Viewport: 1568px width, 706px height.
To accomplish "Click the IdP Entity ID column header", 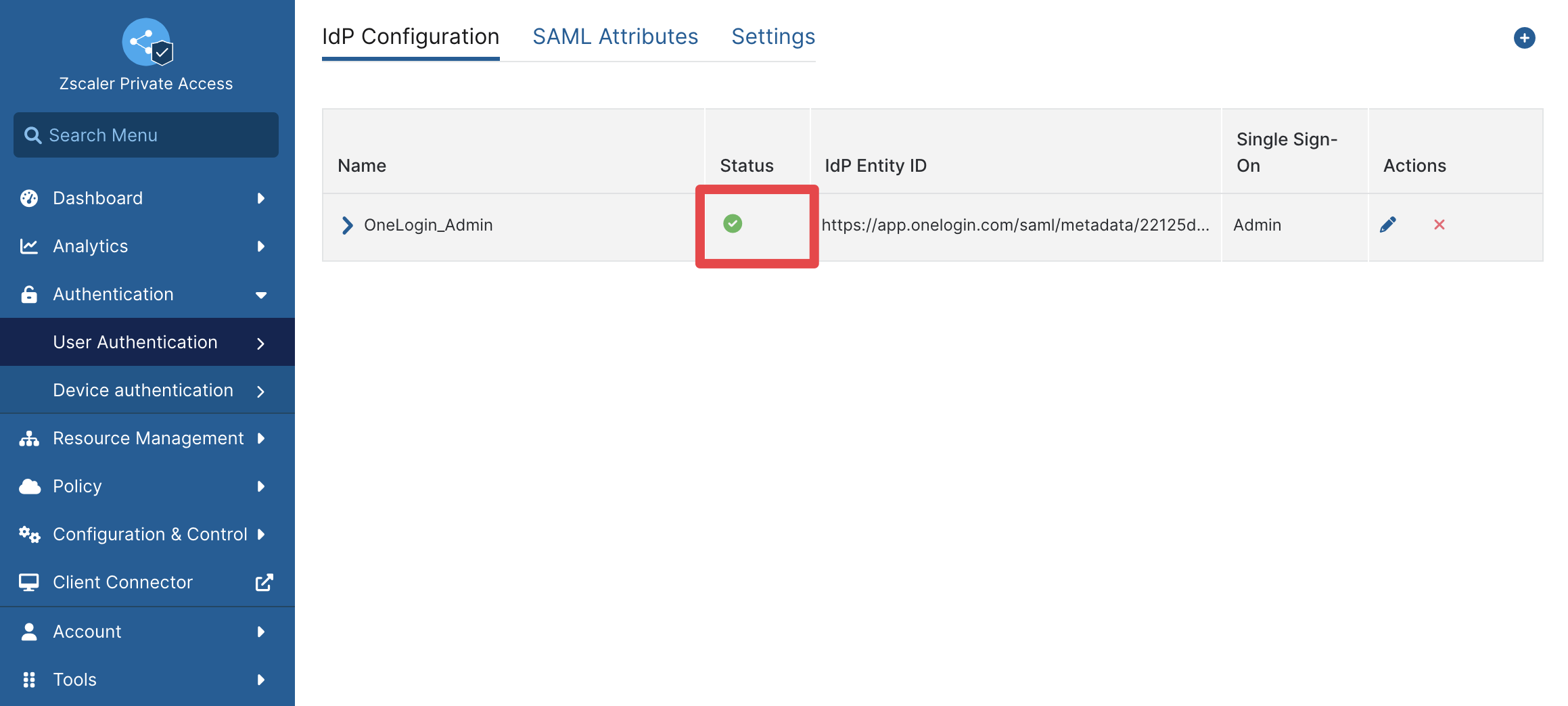I will (875, 166).
